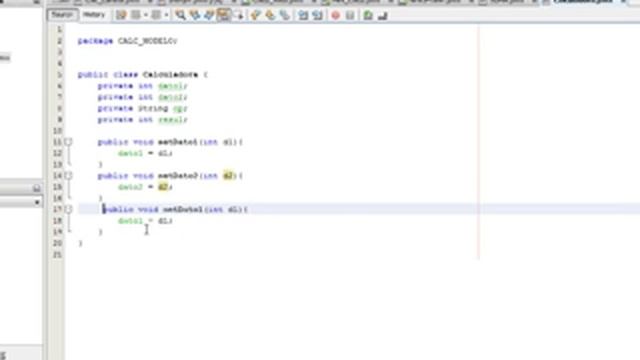Click setDato1 method signature on line 11

click(x=170, y=142)
